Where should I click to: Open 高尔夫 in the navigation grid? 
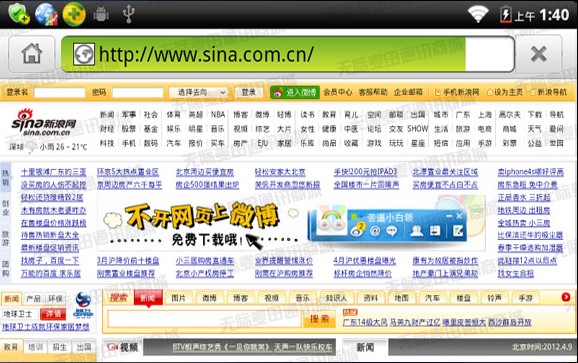pyautogui.click(x=509, y=115)
